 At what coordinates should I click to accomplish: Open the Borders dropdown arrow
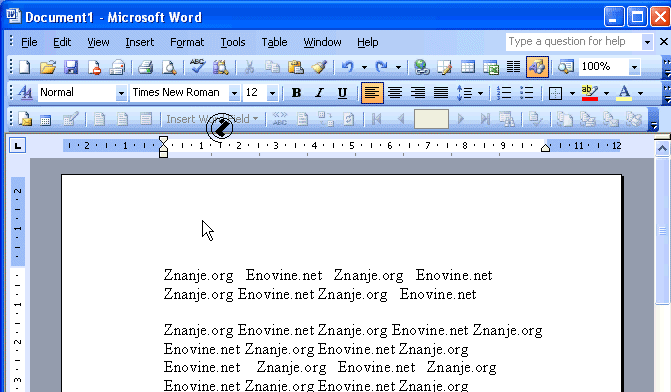point(572,93)
